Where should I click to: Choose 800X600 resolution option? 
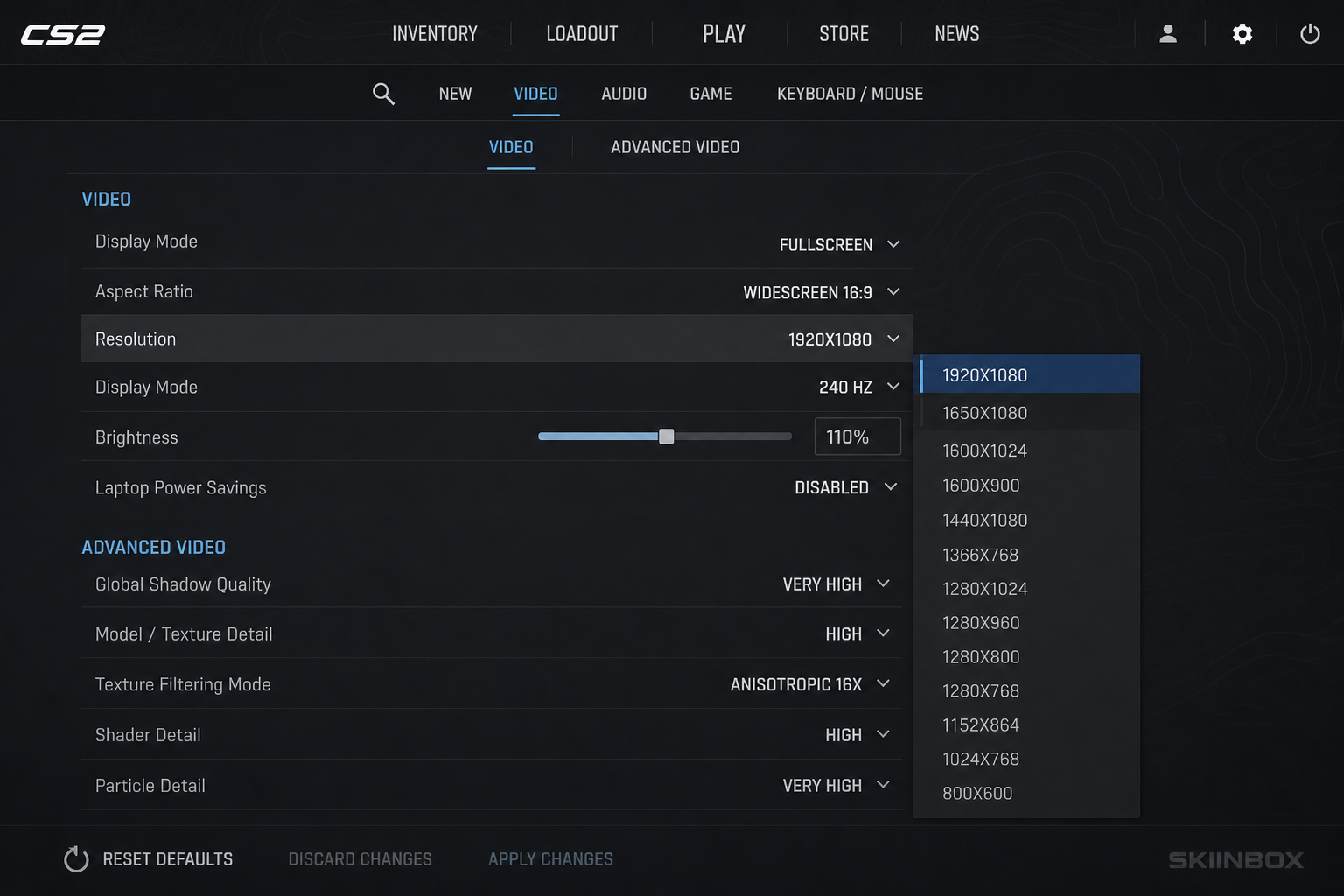pos(1026,794)
